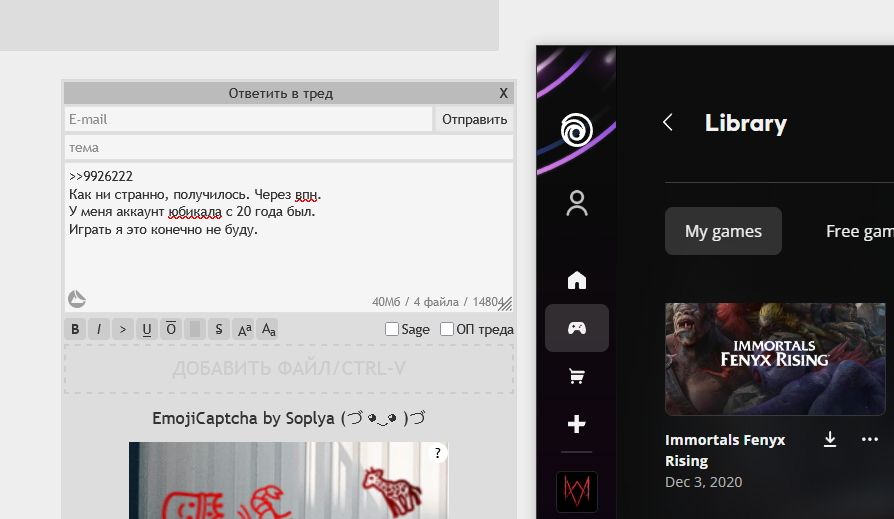Screen dimensions: 894x519
Task: Apply superscript formatting button
Action: tap(244, 329)
